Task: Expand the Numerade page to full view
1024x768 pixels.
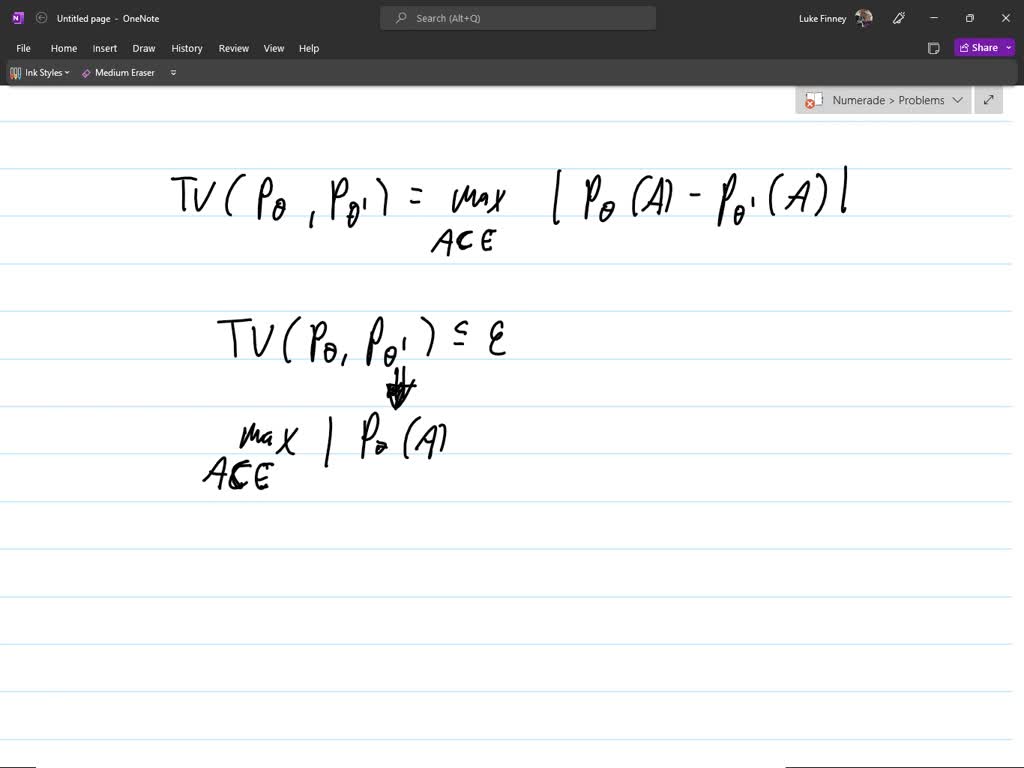Action: coord(988,100)
